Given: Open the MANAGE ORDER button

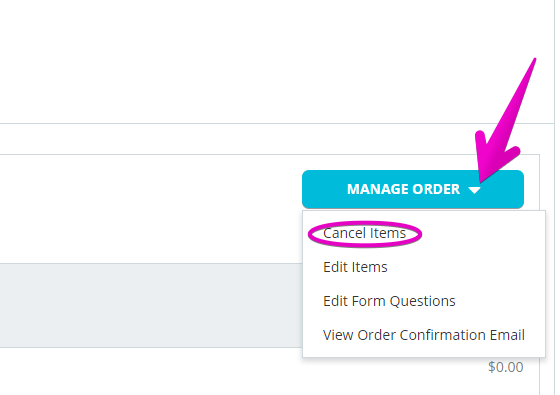Looking at the screenshot, I should coord(413,189).
